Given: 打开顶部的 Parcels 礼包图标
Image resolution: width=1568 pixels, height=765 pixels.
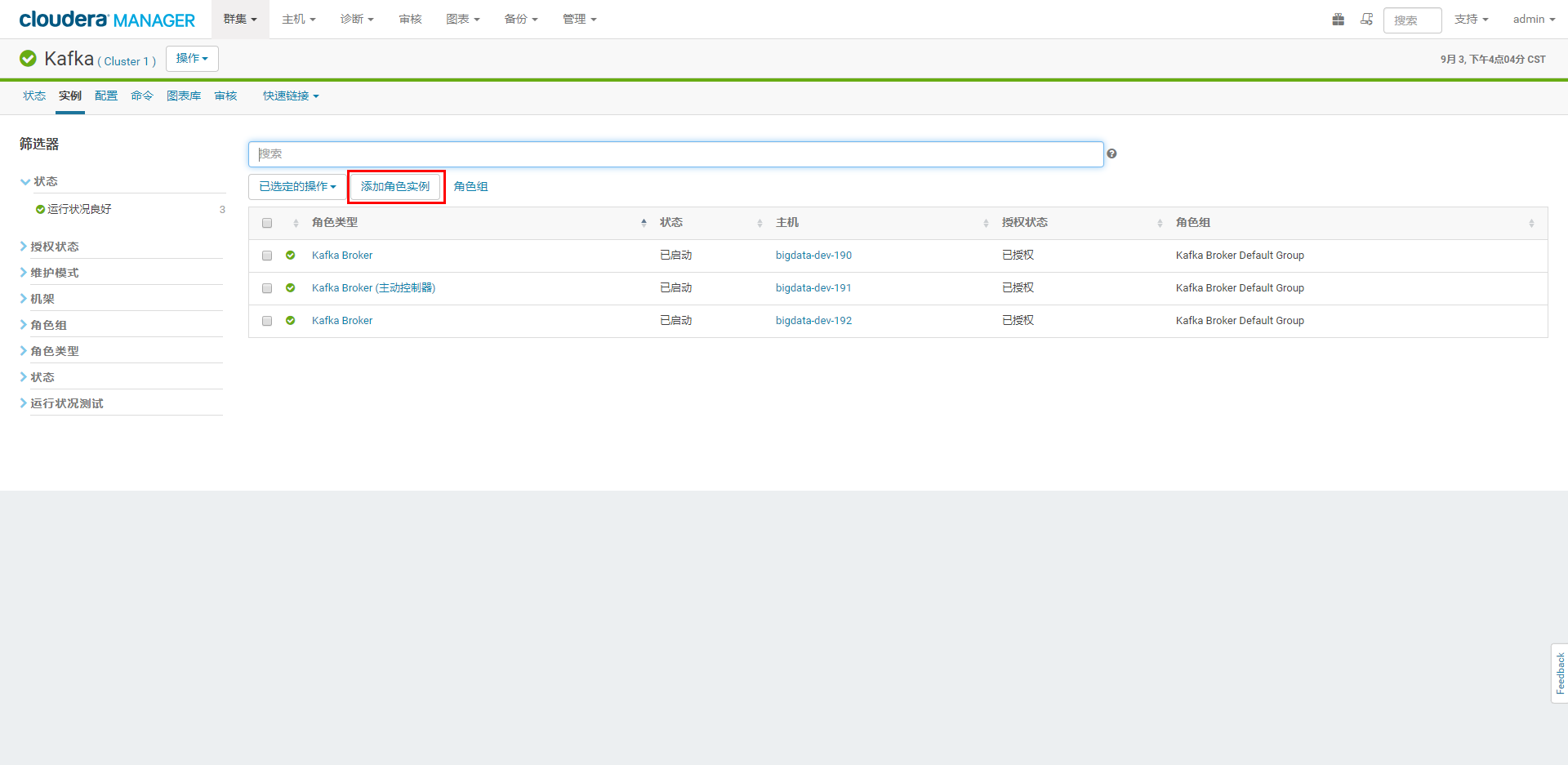Looking at the screenshot, I should 1338,19.
